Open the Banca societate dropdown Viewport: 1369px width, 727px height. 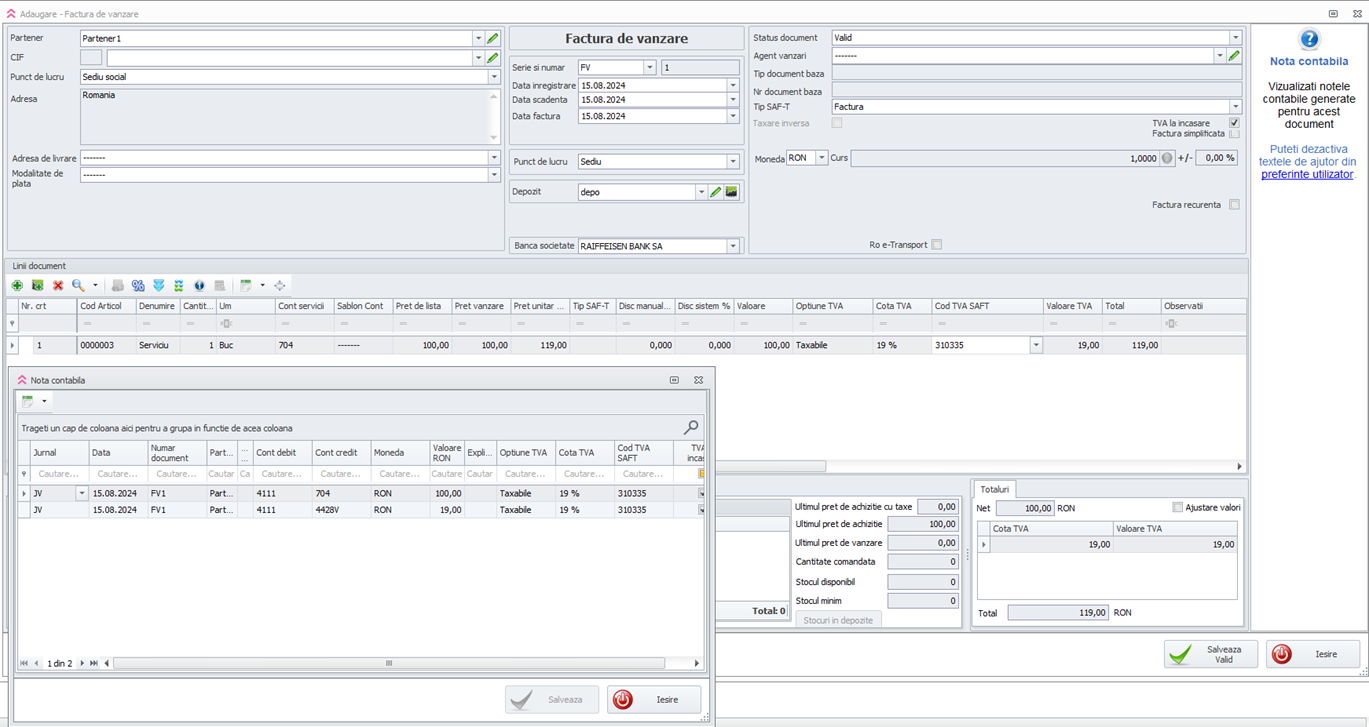pyautogui.click(x=732, y=246)
